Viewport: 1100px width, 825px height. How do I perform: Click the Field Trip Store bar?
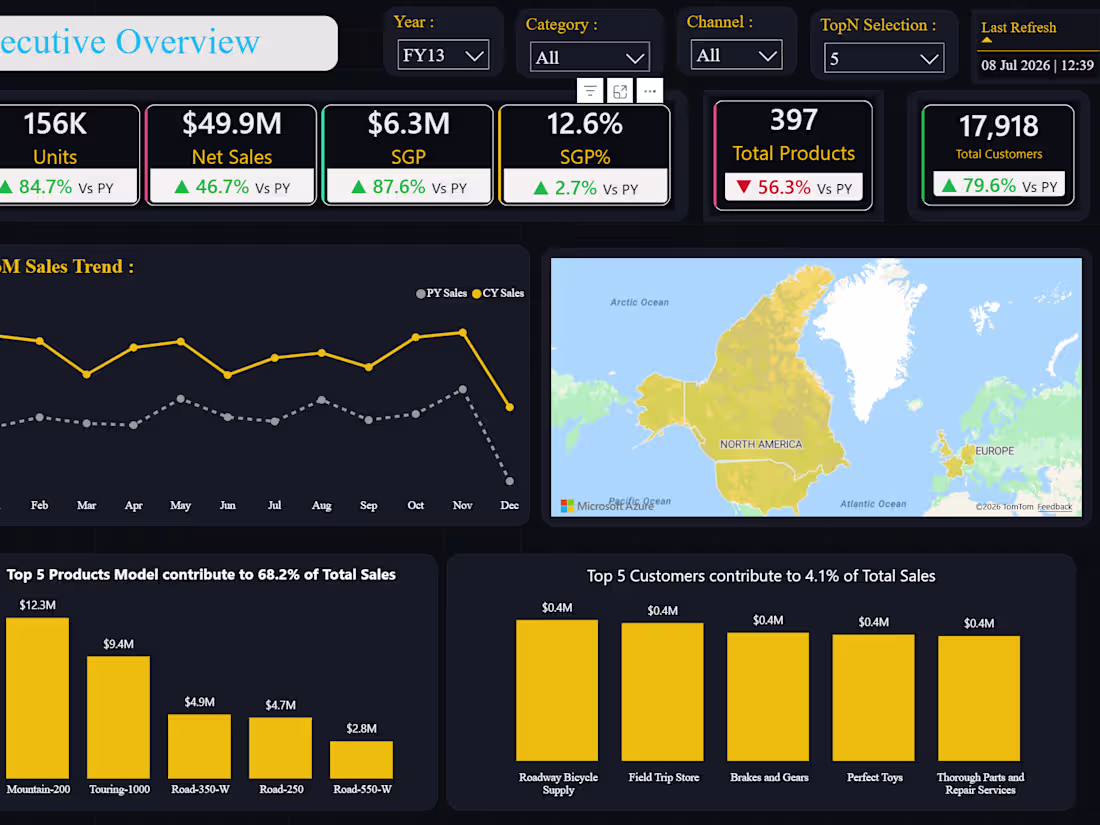(x=662, y=692)
